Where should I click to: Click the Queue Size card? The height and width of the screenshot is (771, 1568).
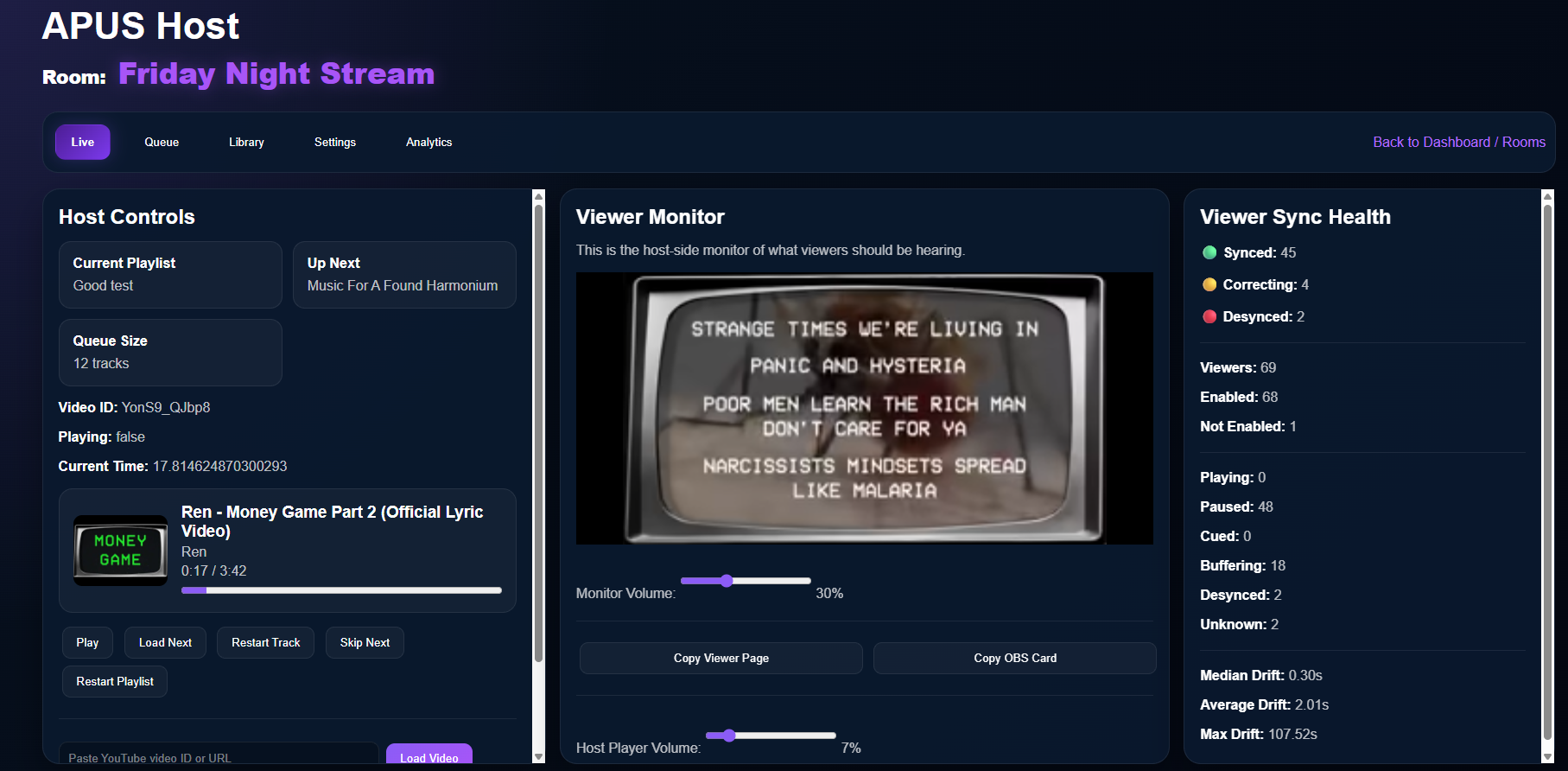tap(170, 353)
